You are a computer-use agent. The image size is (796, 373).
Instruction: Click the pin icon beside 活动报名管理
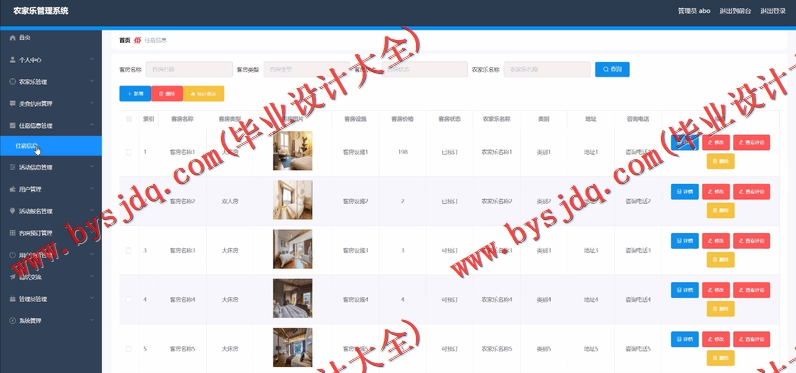point(13,211)
